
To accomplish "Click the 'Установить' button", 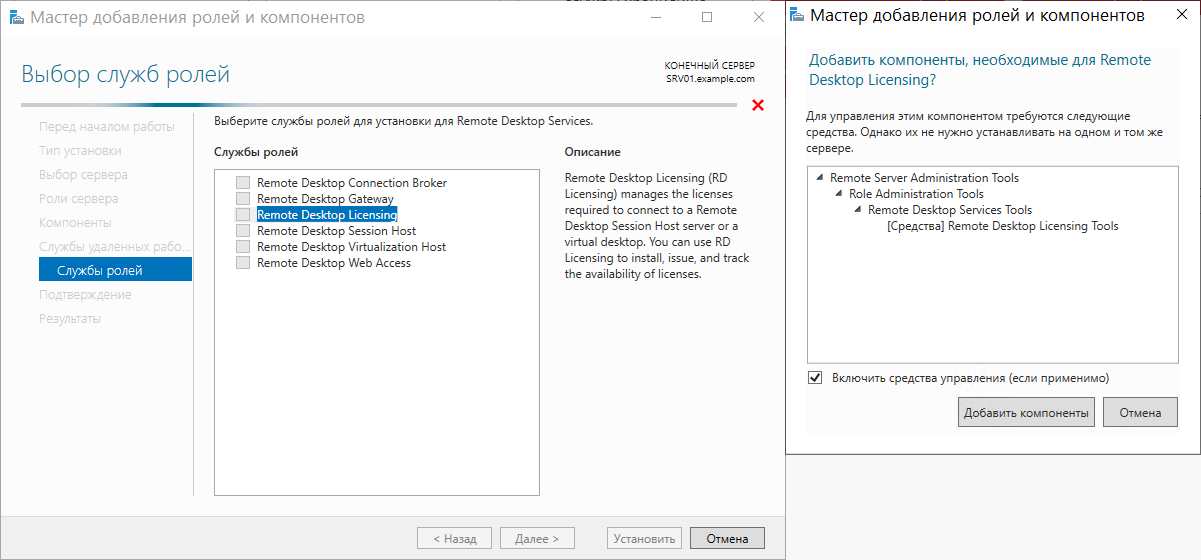I will [644, 539].
